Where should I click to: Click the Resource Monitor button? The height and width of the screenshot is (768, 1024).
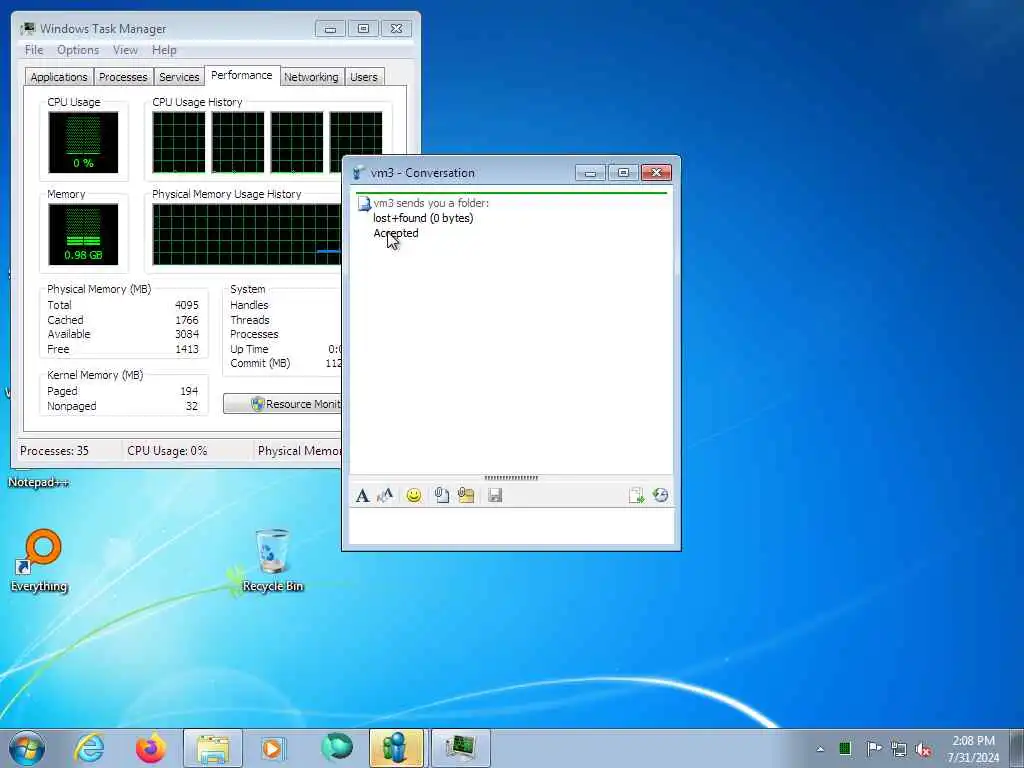coord(282,404)
